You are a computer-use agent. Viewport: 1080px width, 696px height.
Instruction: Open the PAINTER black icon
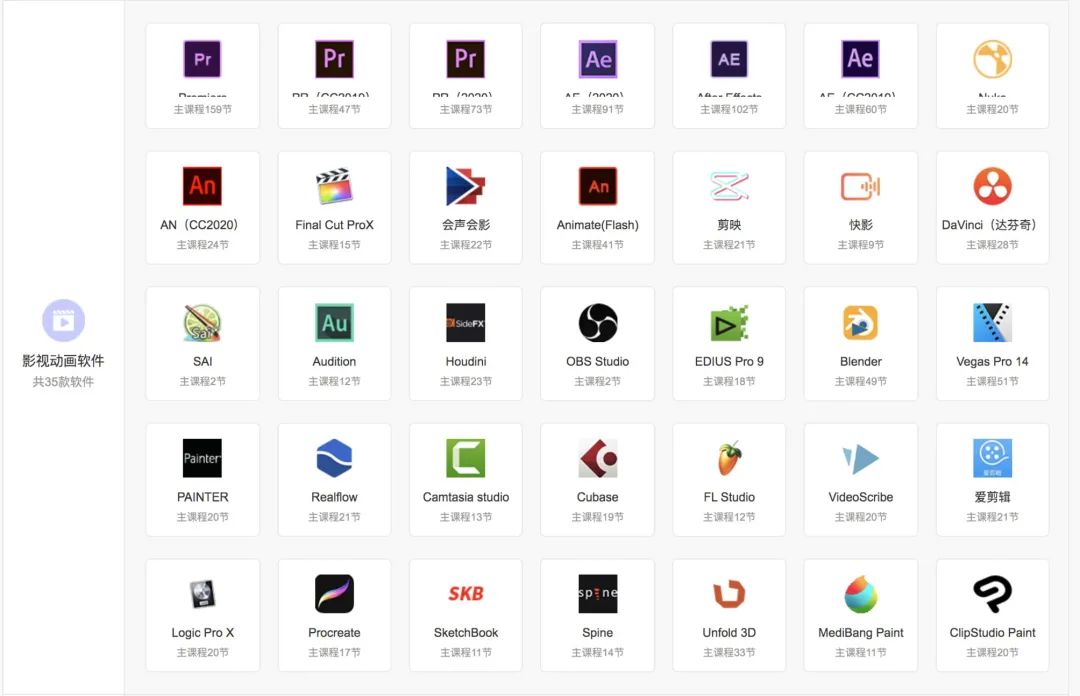coord(202,458)
